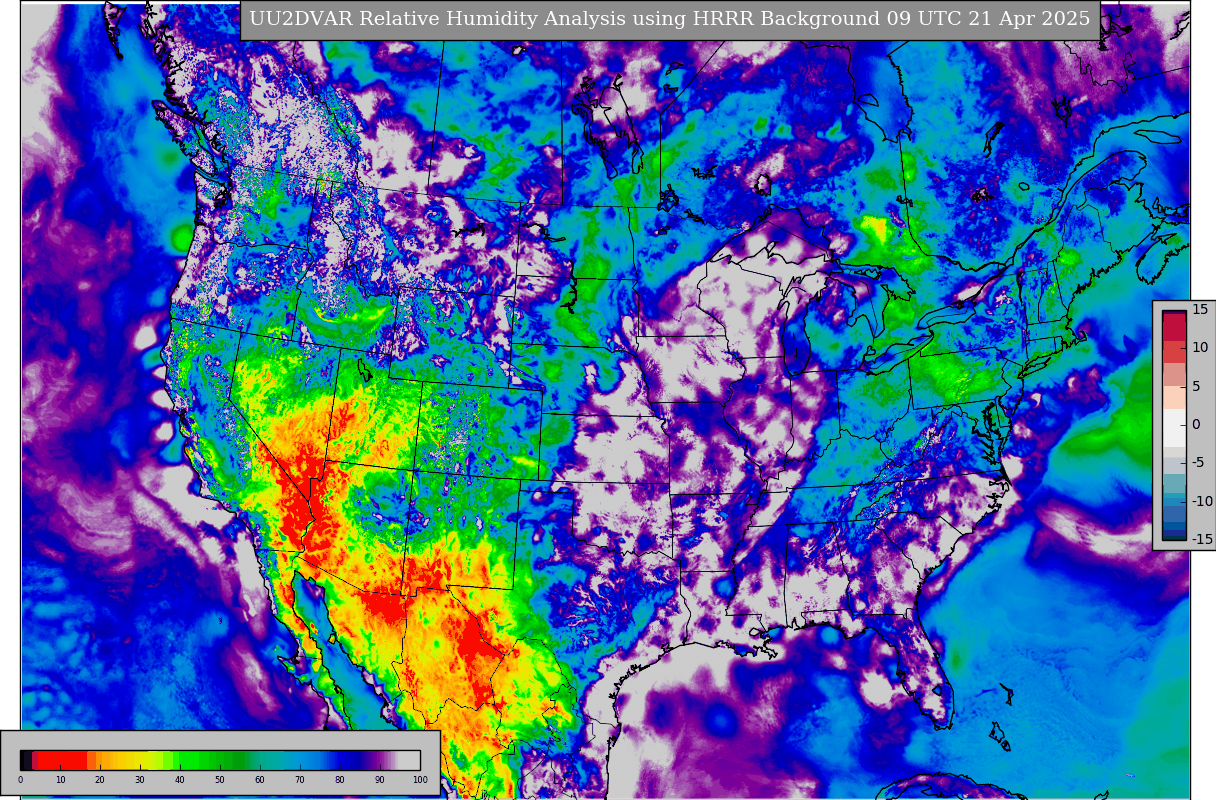Pick the teal swatch on vertical color bar
Viewport: 1216px width, 800px height.
click(x=1173, y=484)
